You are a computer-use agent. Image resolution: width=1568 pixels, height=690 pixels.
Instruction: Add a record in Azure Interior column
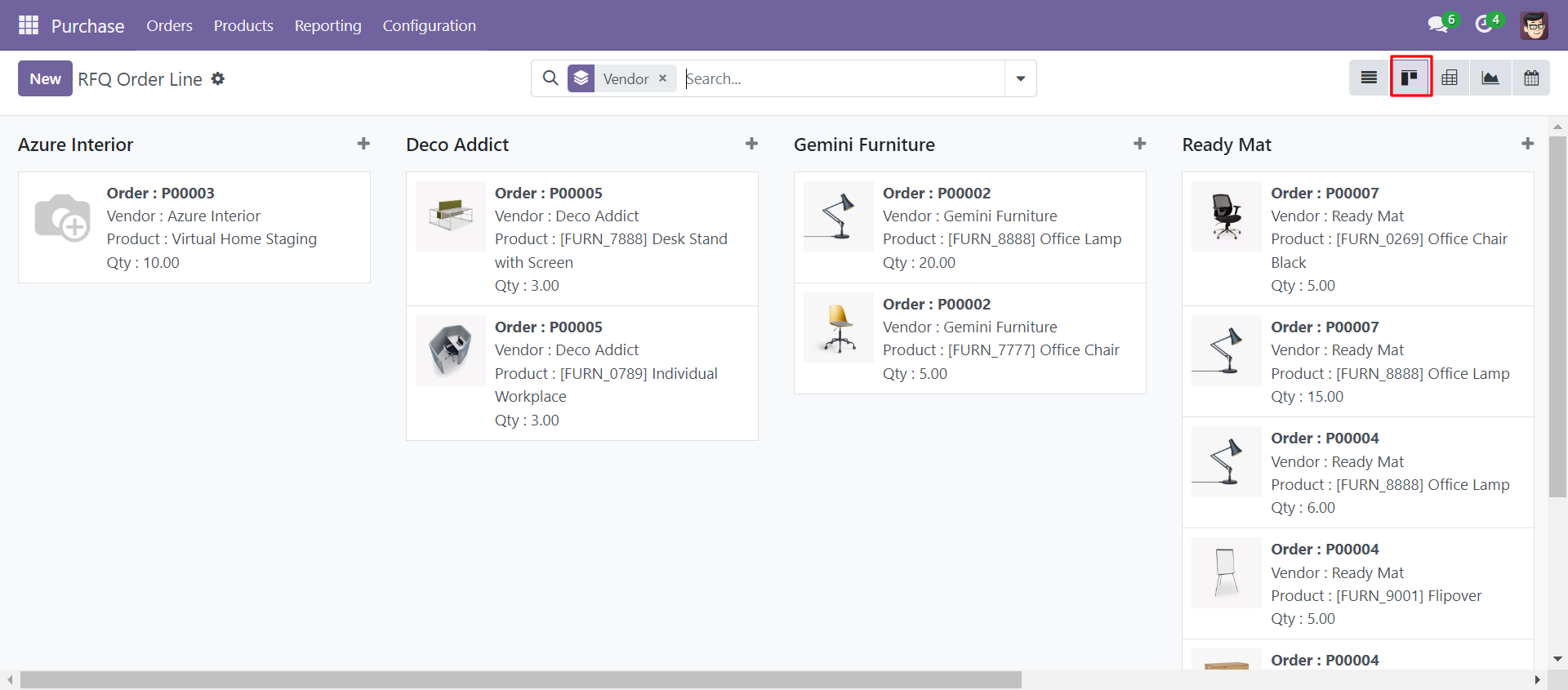[x=363, y=144]
